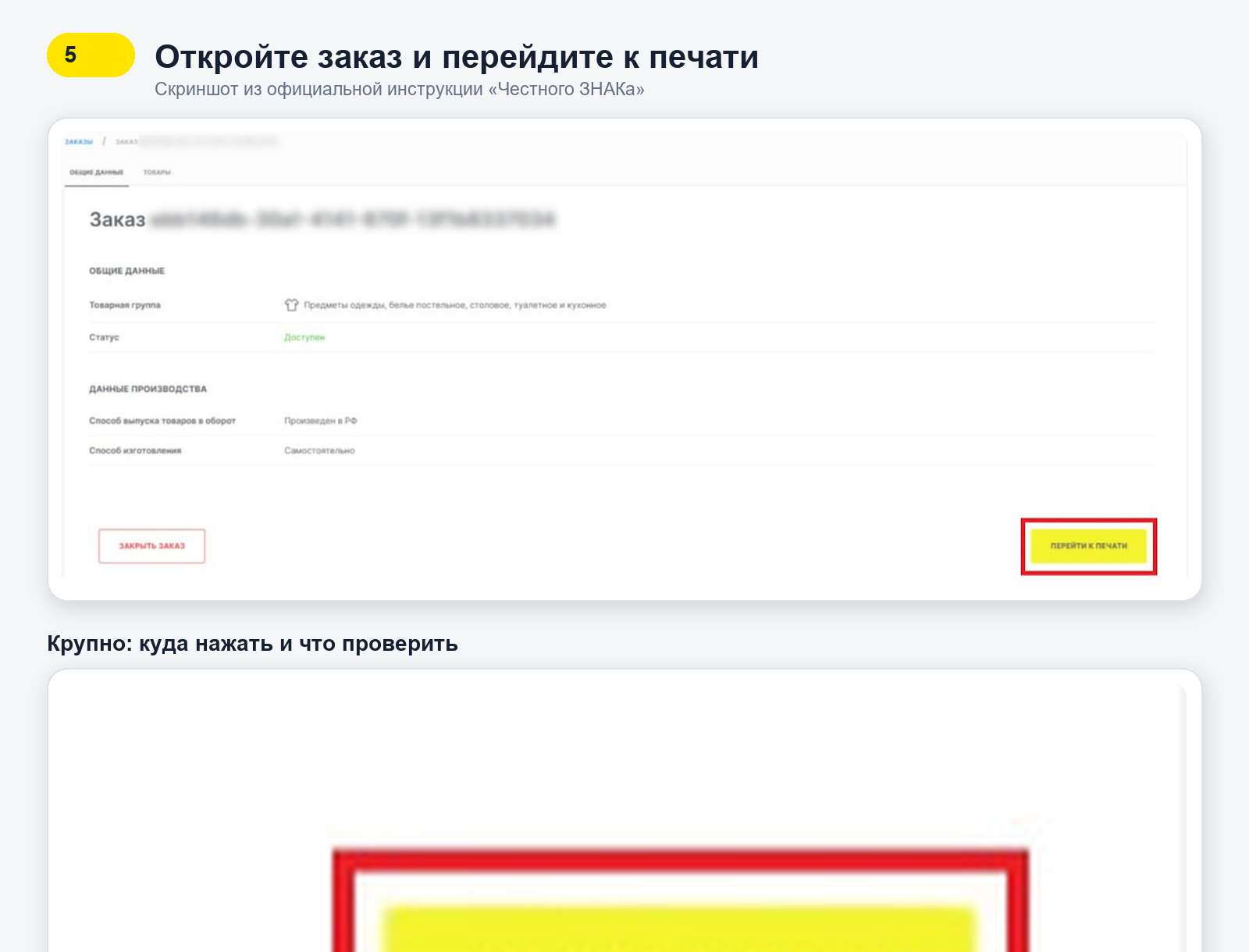This screenshot has height=952, width=1249.
Task: Click the heading Откройте заказ и перейдите к печати
Action: coord(457,57)
